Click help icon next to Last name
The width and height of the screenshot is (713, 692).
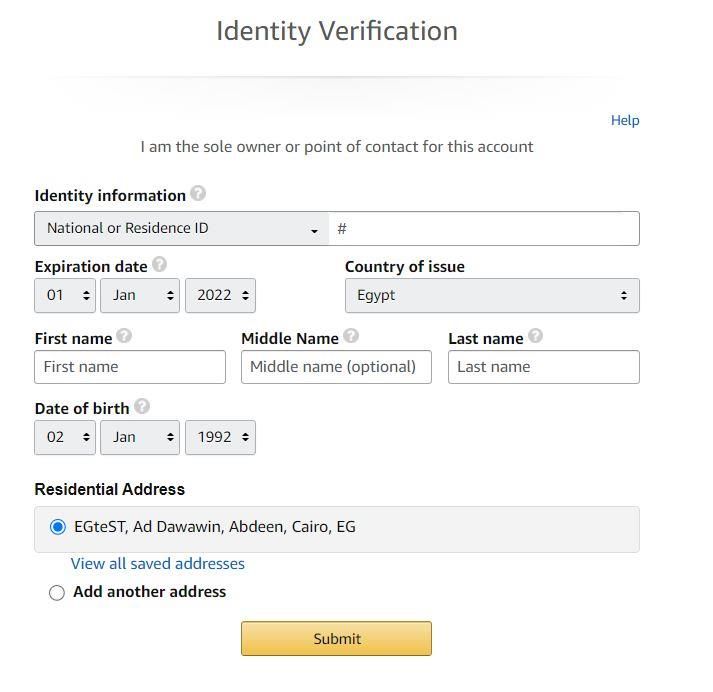point(535,336)
